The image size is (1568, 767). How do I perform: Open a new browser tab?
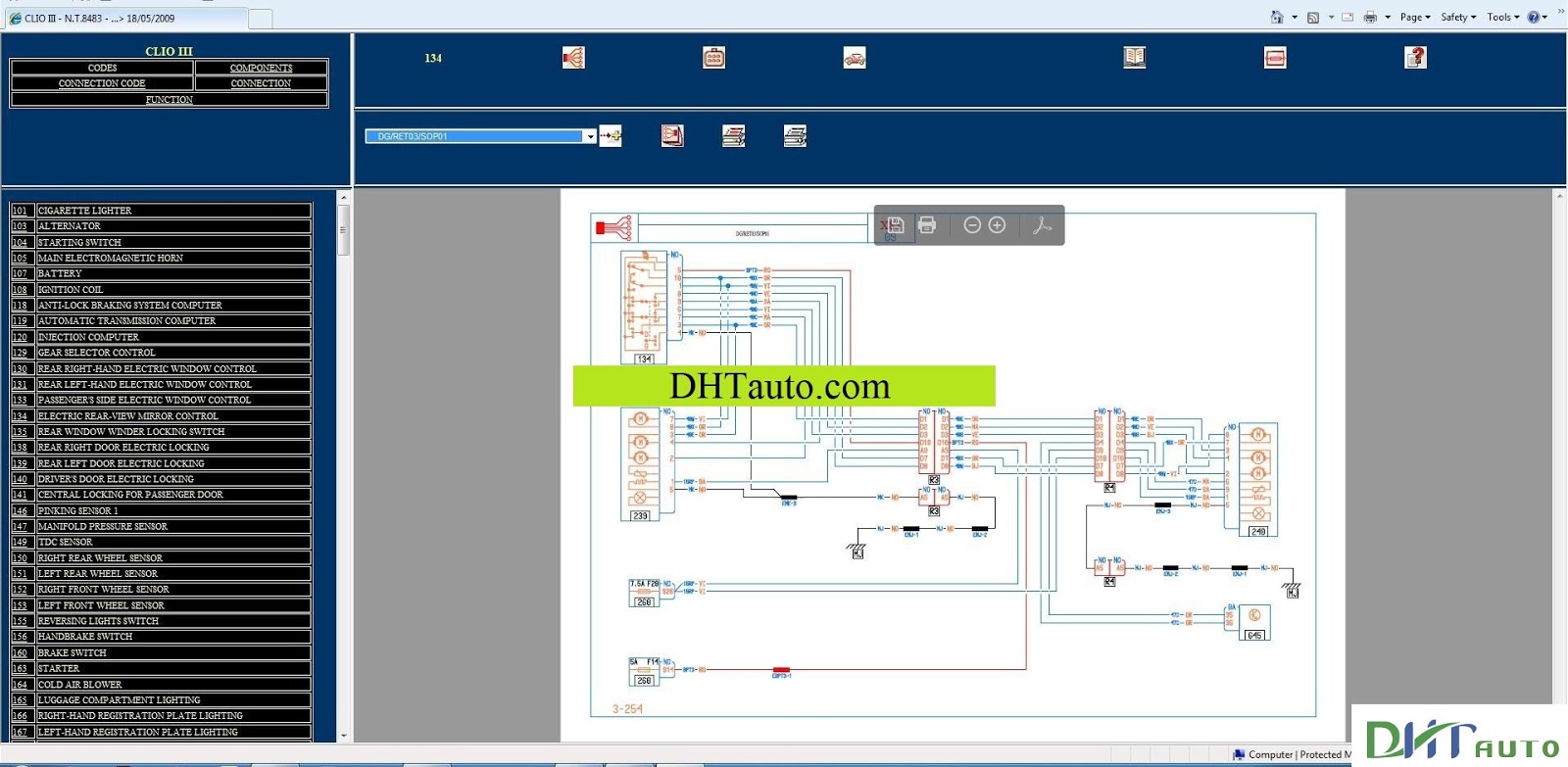coord(261,19)
